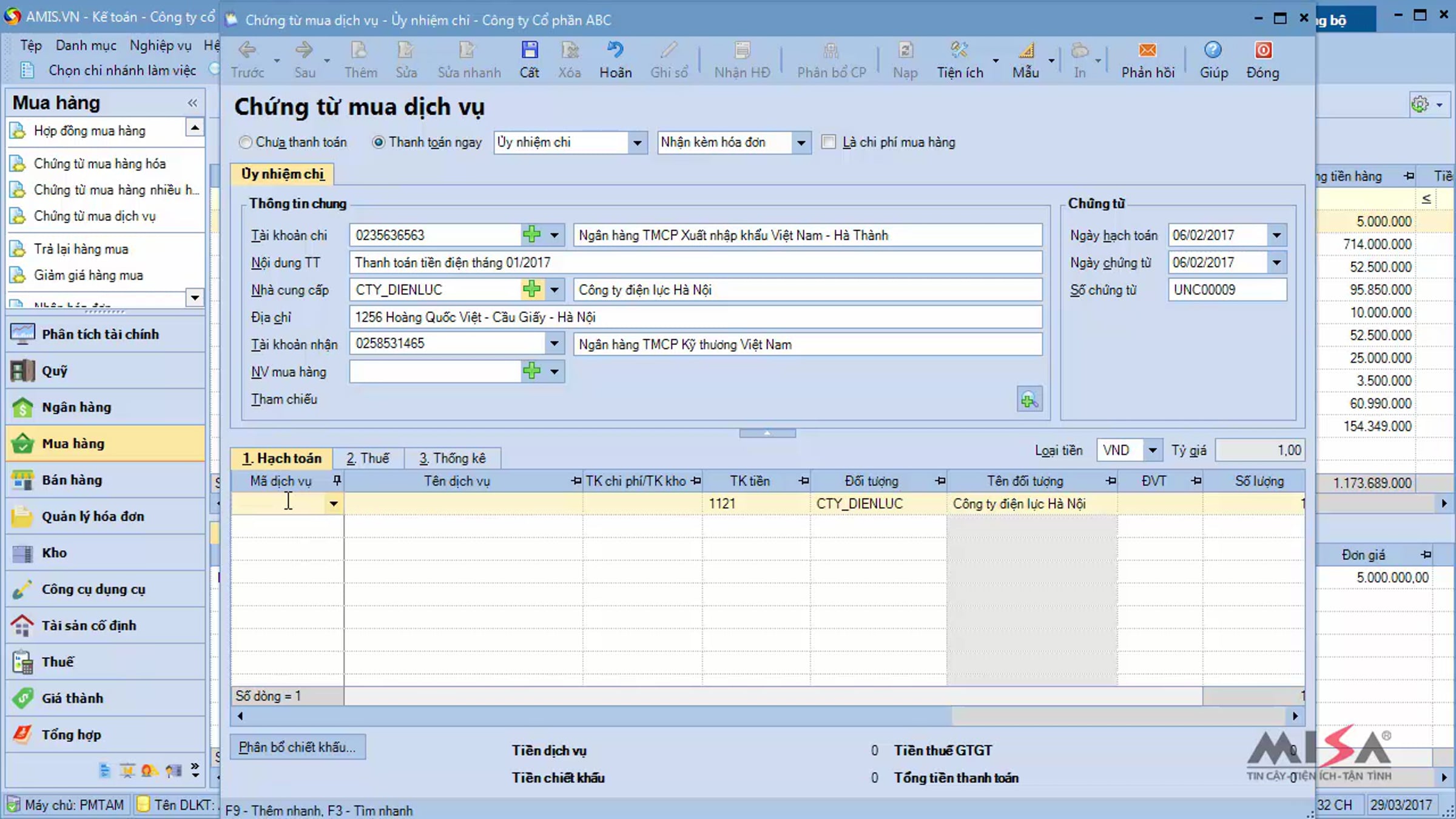1456x819 pixels.
Task: Open the Tiện ích tools icon
Action: tap(960, 50)
